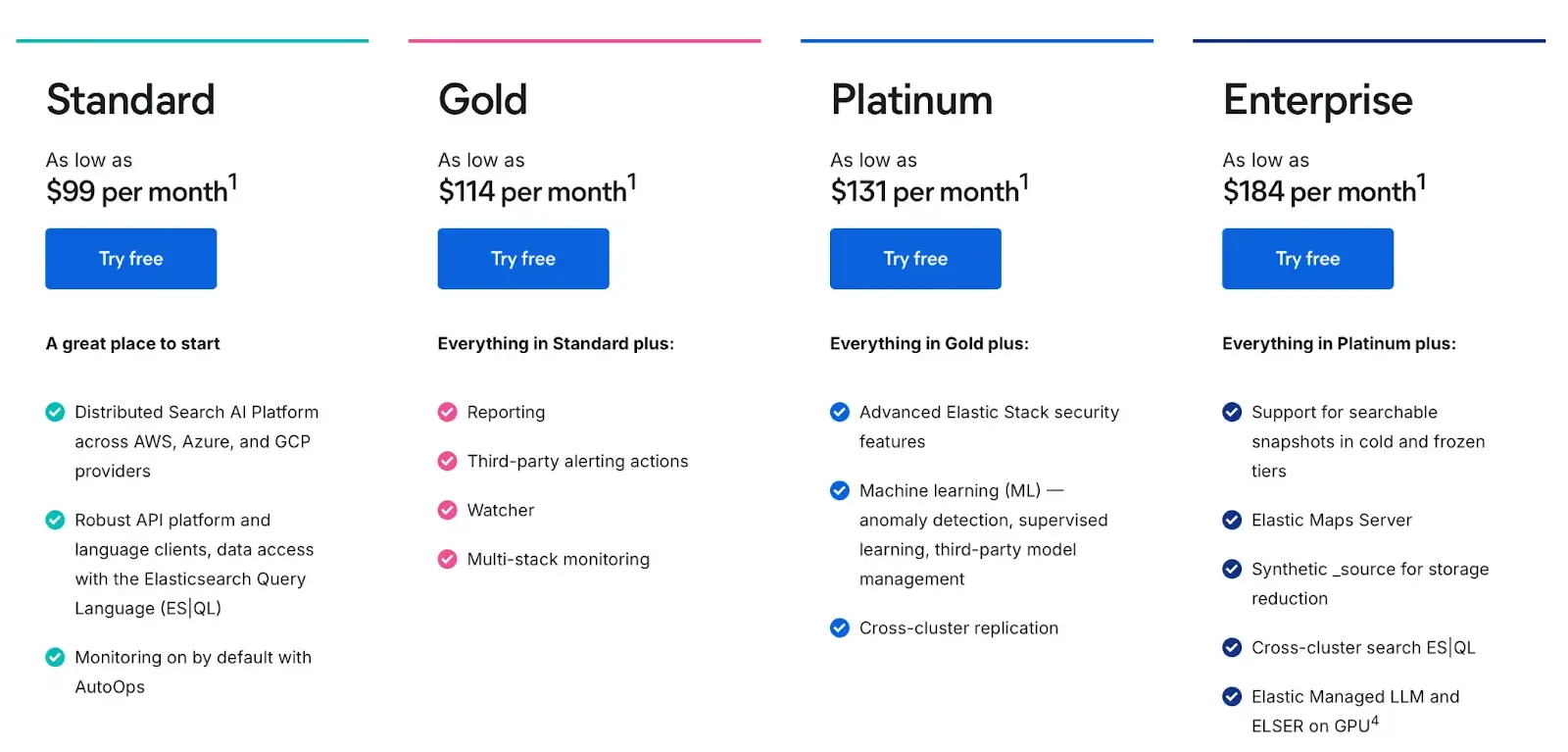Click the teal checkmark next to Robust API platform

(x=56, y=520)
